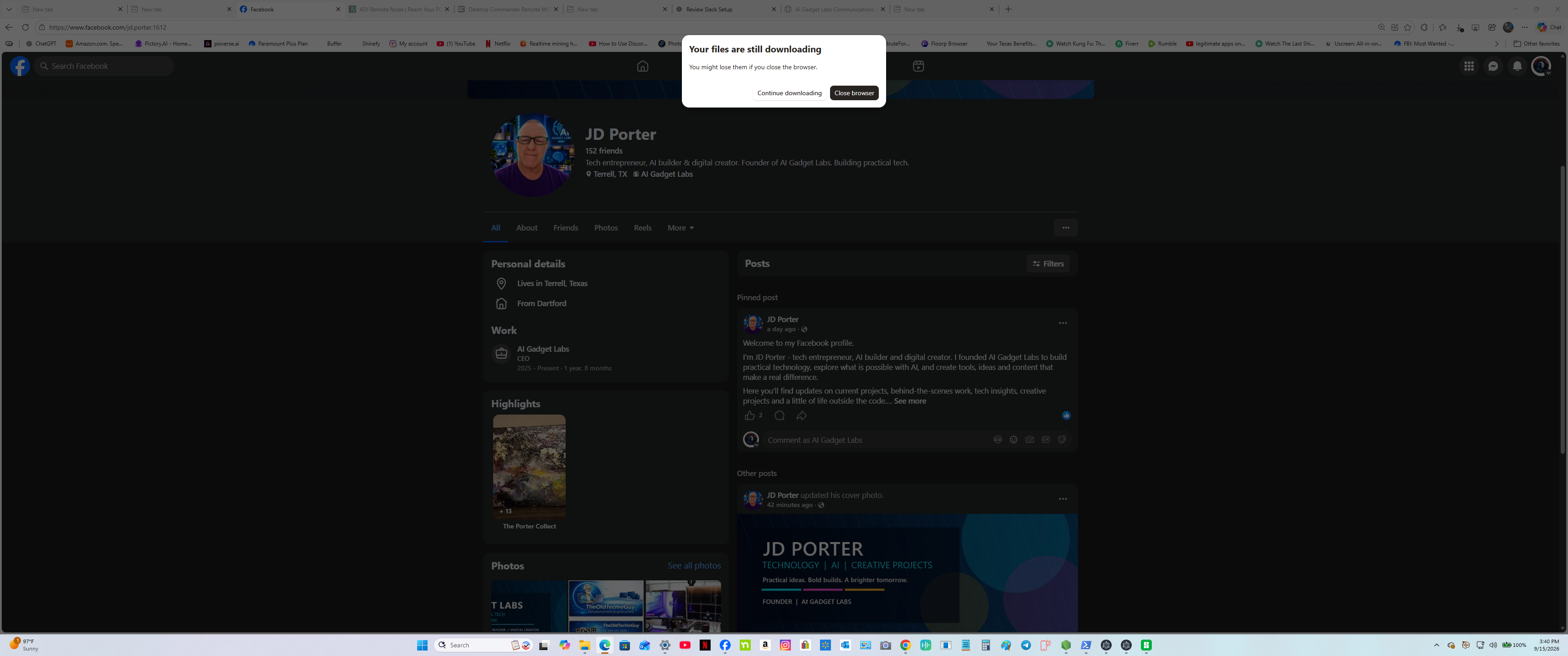This screenshot has width=1568, height=656.
Task: Switch to the About tab
Action: pyautogui.click(x=526, y=228)
